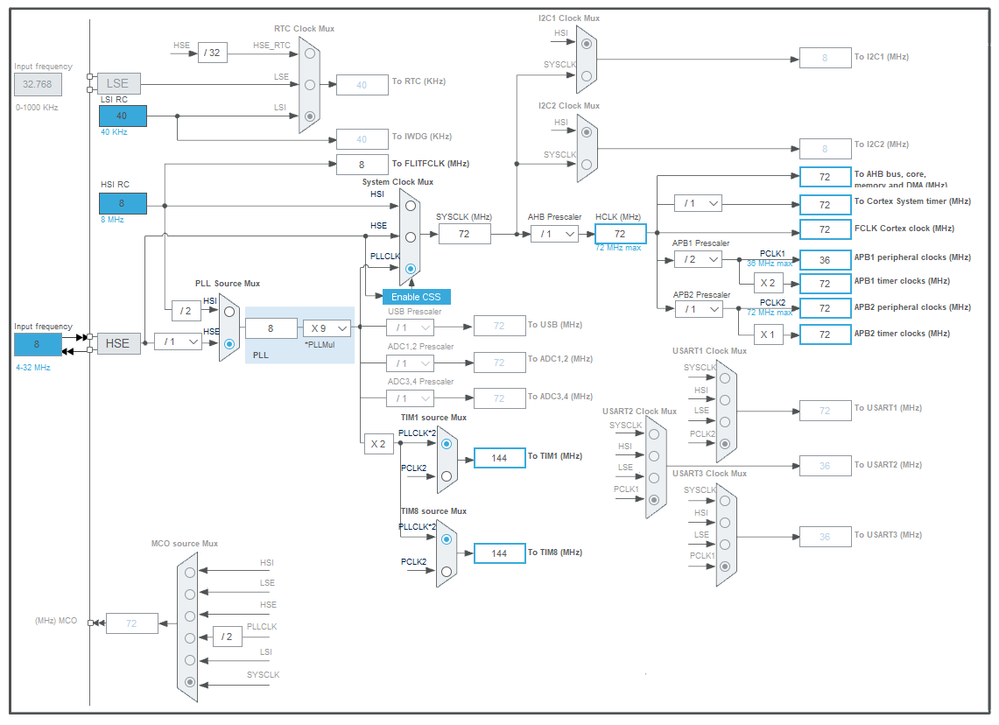999x725 pixels.
Task: Select PCLK2 in TIM1 source Mux
Action: tap(446, 476)
